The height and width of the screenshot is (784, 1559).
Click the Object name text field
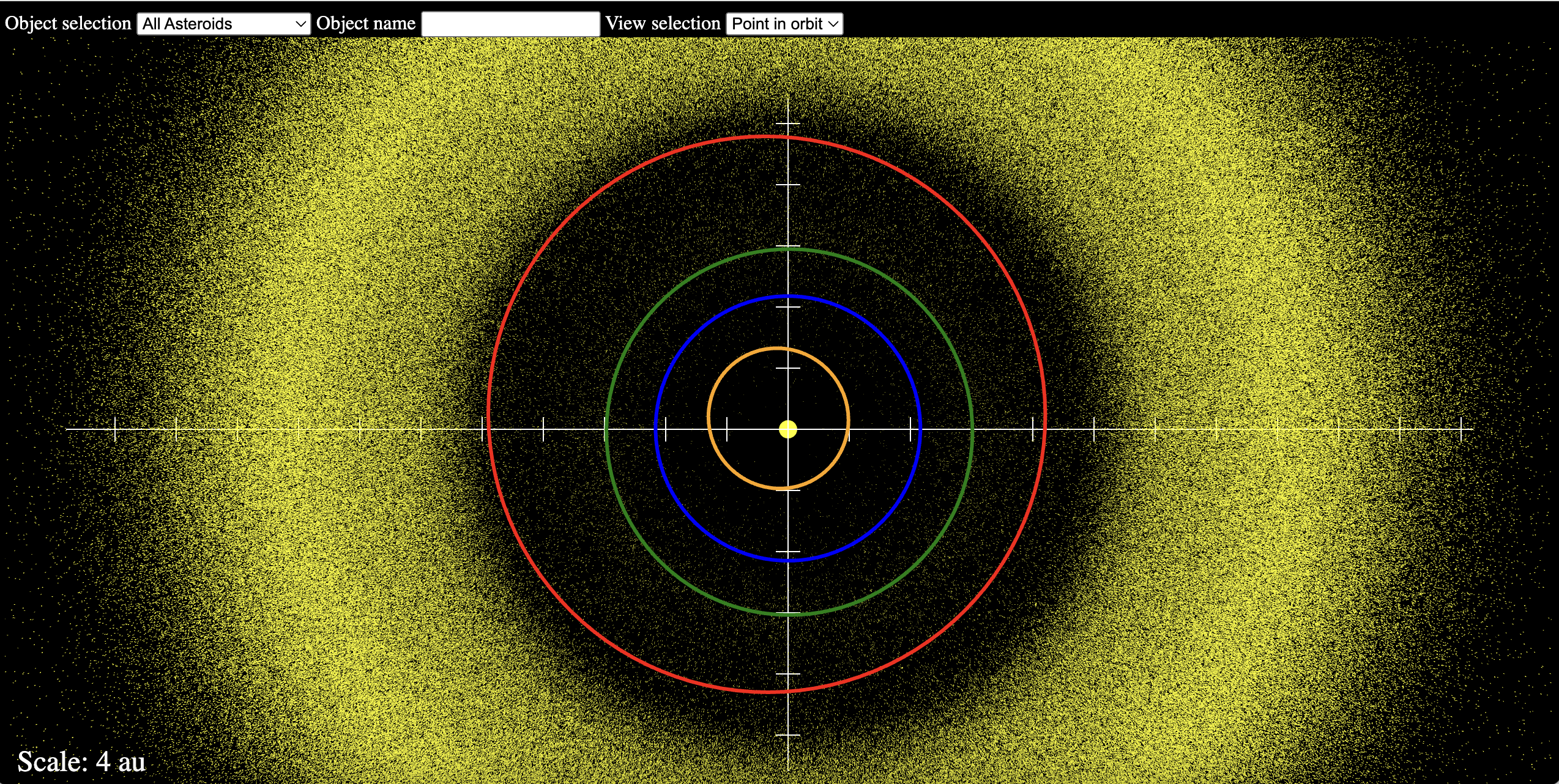[510, 24]
